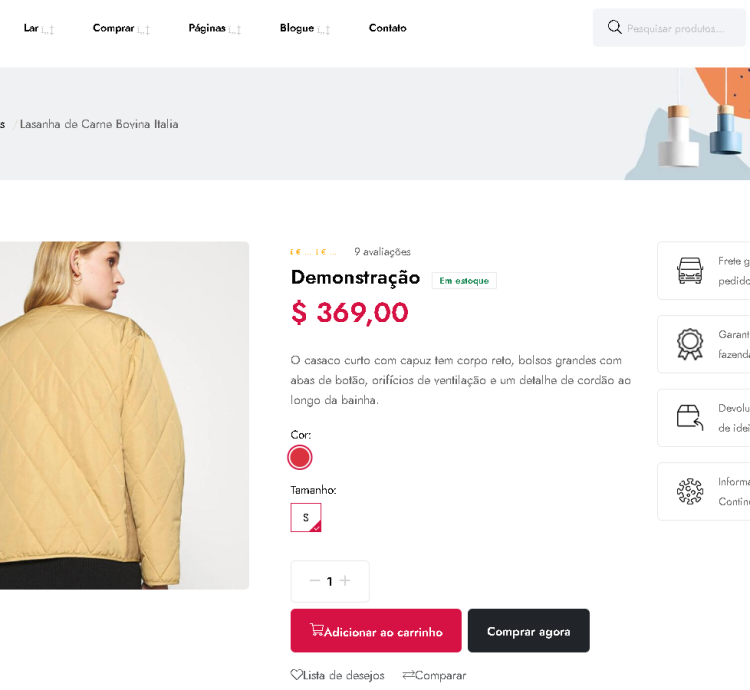Click the compare arrows icon
The image size is (750, 690).
point(408,675)
